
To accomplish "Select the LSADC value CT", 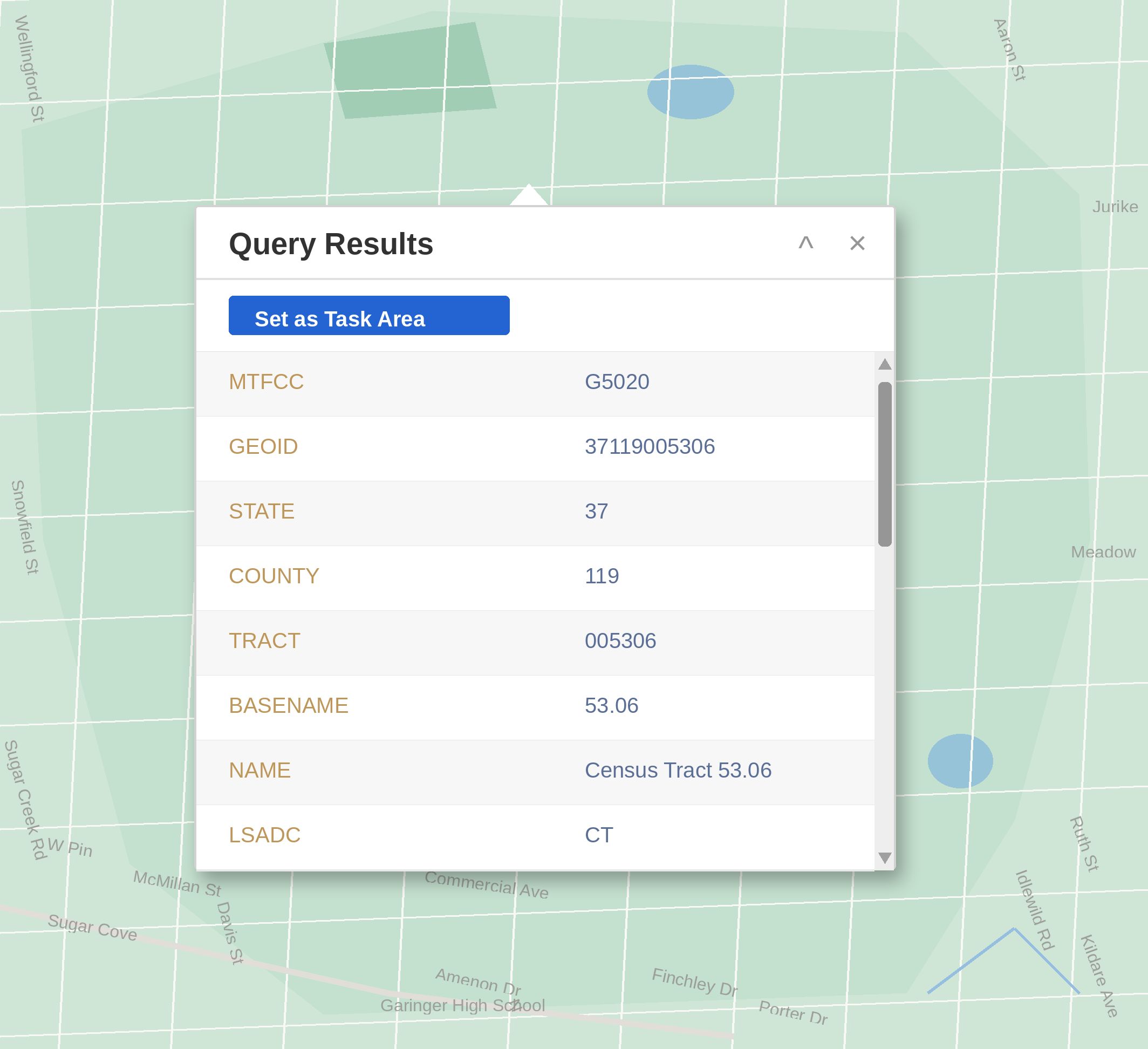I will point(599,835).
